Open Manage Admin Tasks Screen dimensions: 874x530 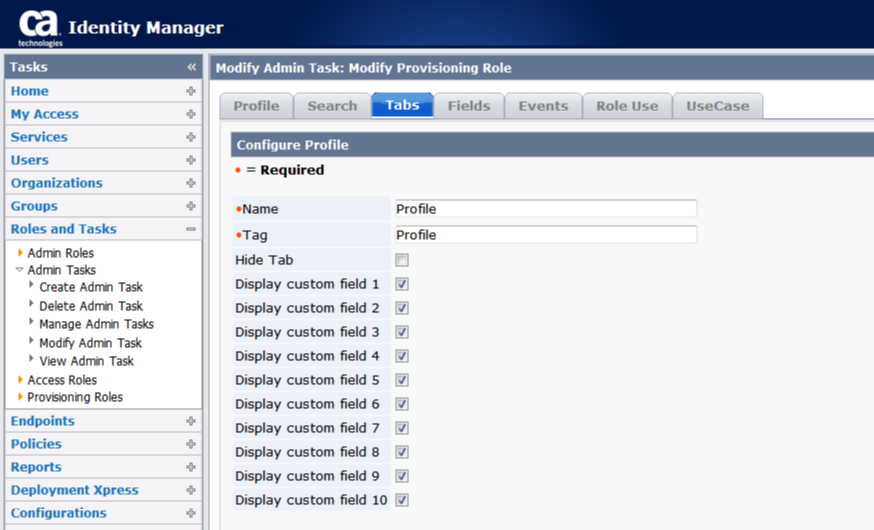pyautogui.click(x=96, y=324)
